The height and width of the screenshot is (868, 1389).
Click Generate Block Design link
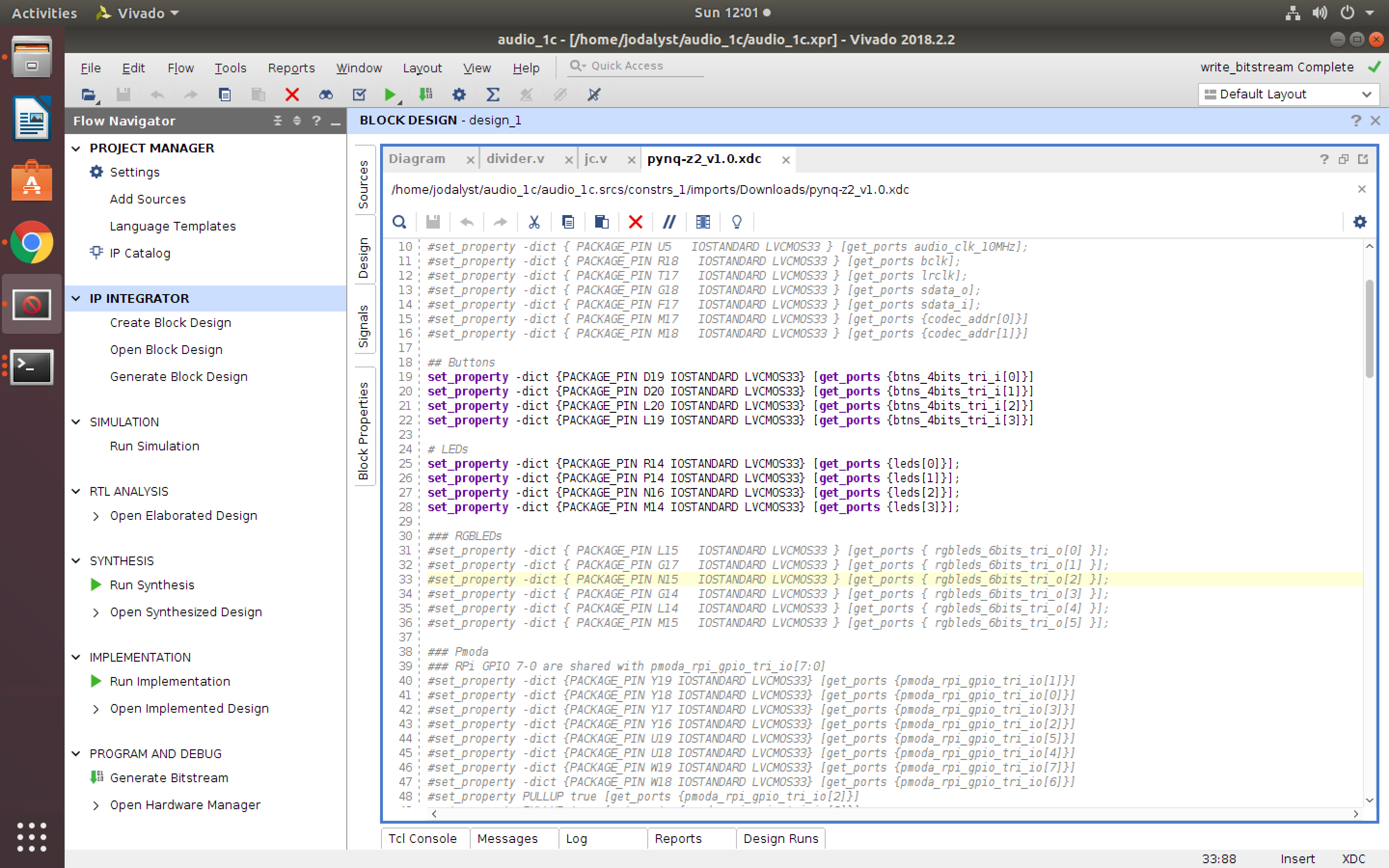178,377
